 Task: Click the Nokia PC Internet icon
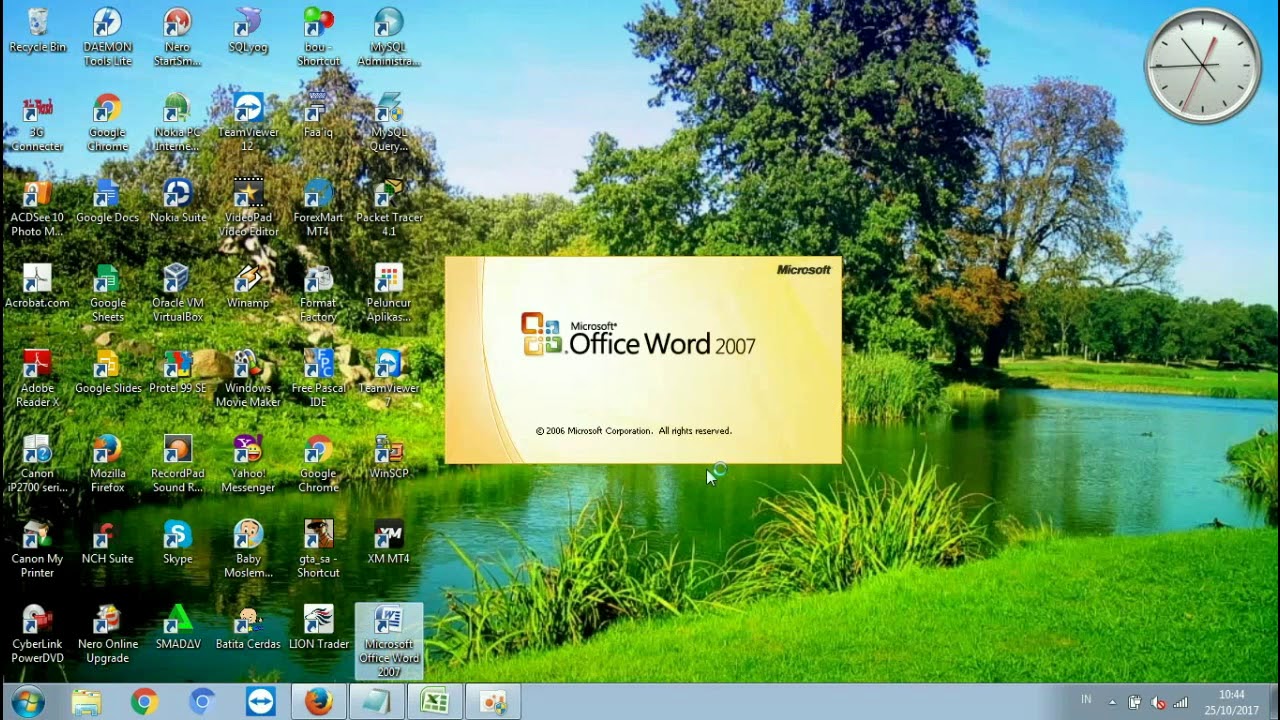click(177, 124)
